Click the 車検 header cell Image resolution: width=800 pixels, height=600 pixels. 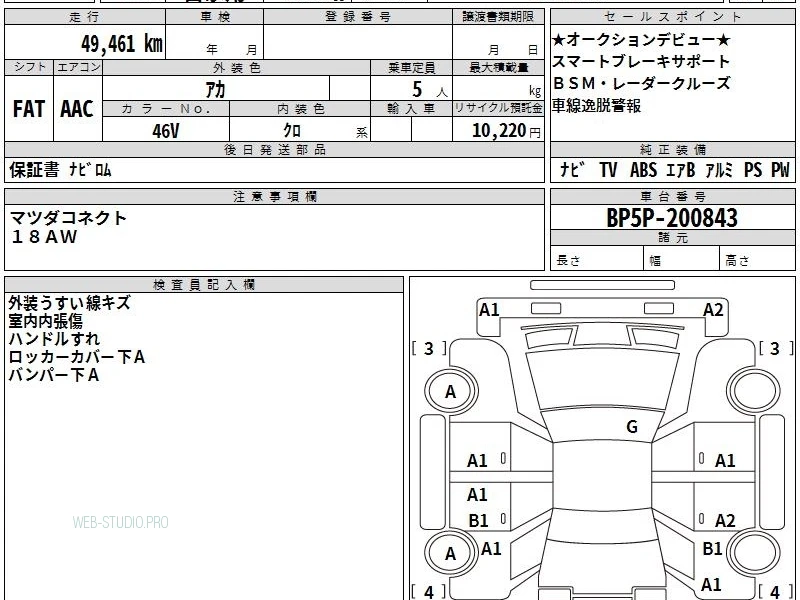point(215,17)
